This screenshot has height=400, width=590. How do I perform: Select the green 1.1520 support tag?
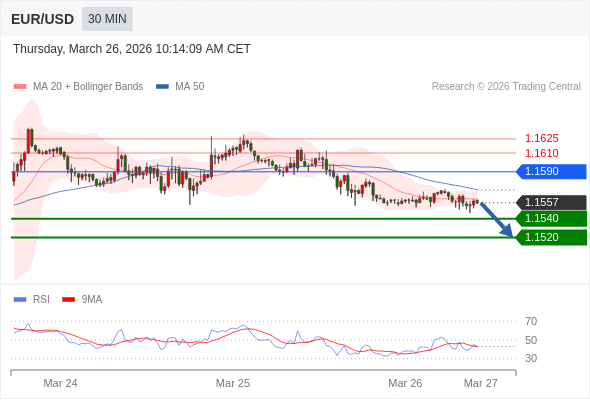pos(551,237)
